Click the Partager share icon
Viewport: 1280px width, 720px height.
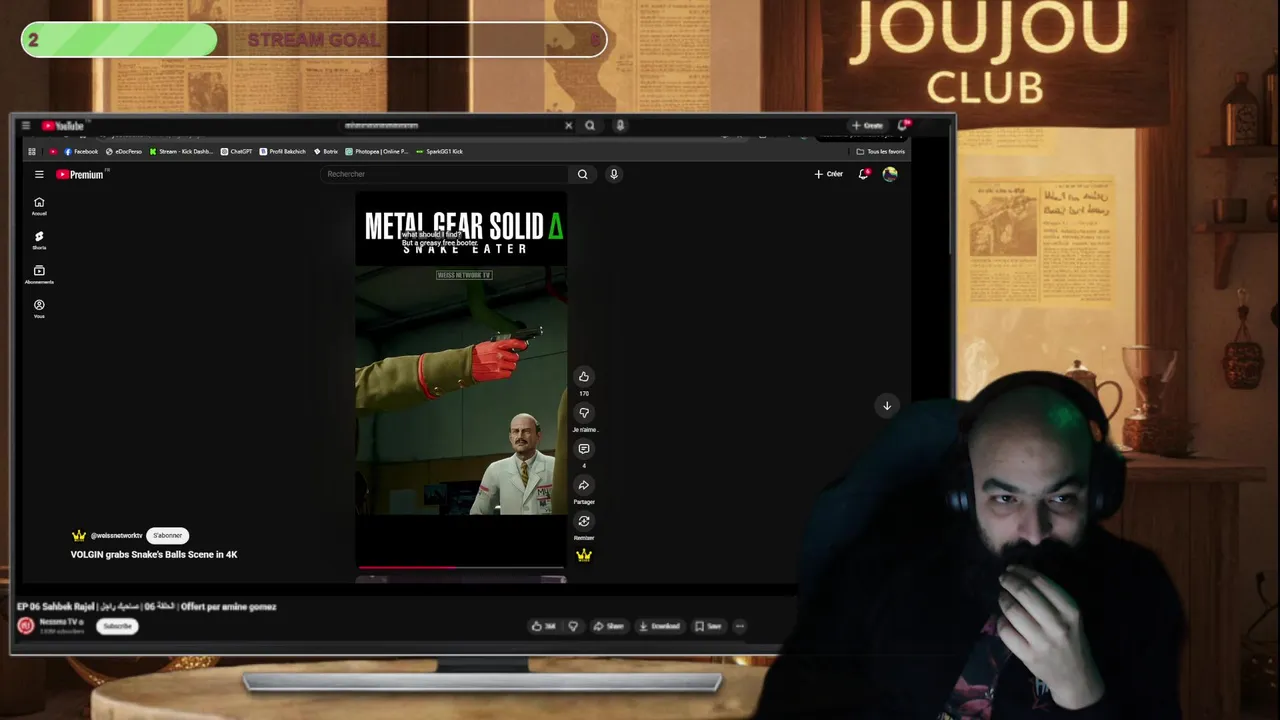pyautogui.click(x=584, y=485)
